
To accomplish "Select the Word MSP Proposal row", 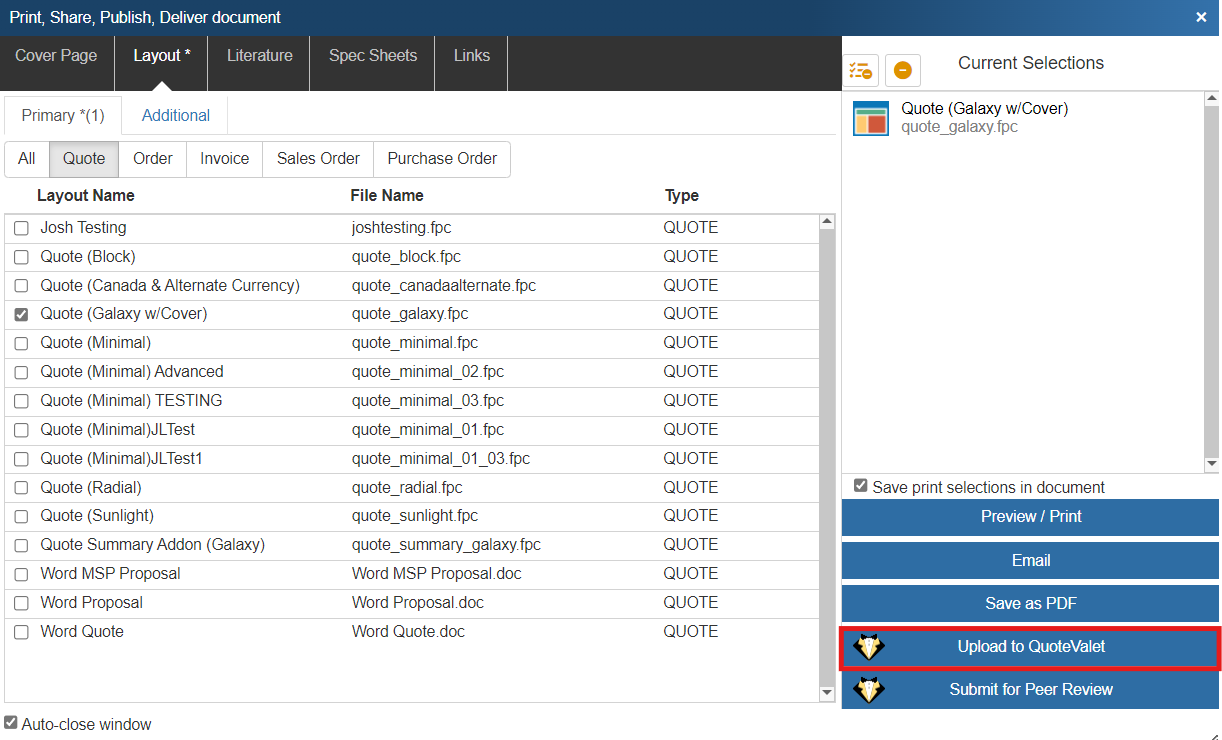I will (110, 574).
